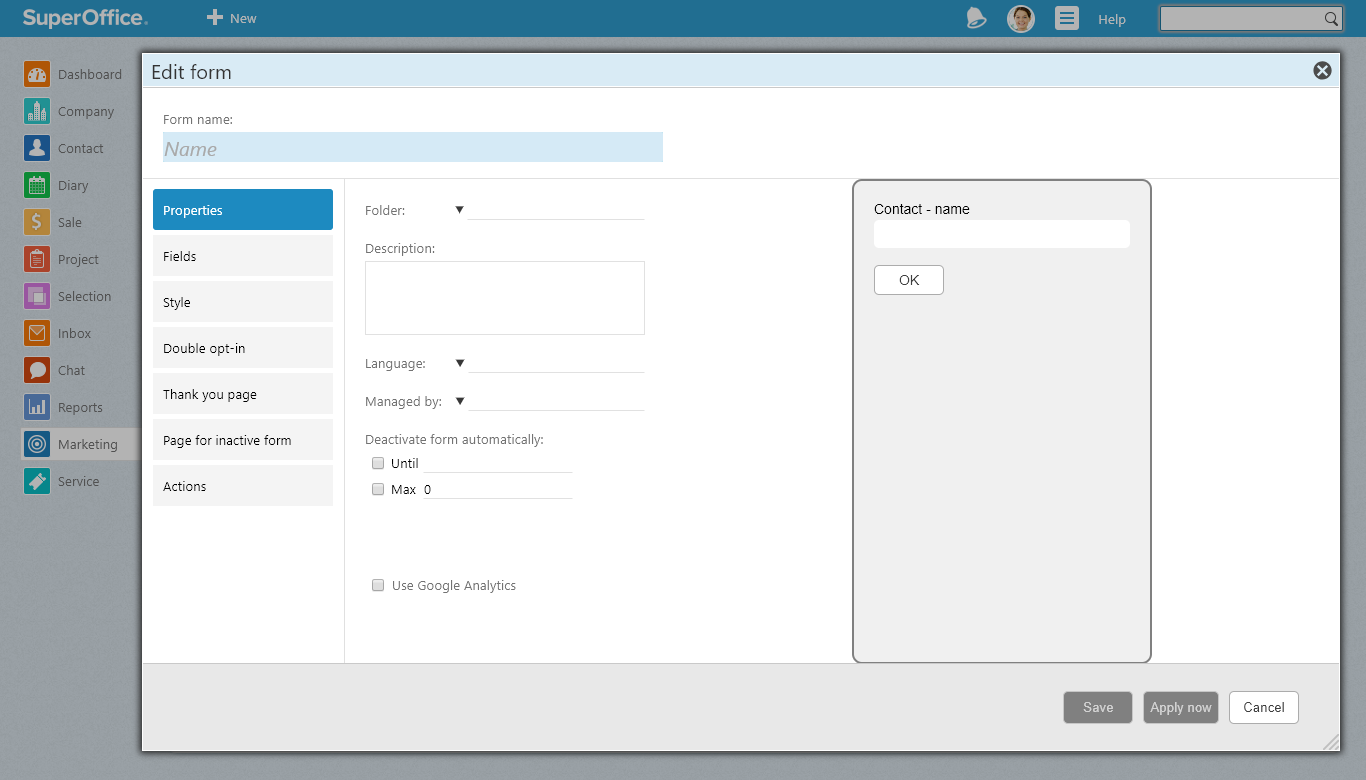Open the Help link
This screenshot has height=780, width=1366.
point(1112,19)
